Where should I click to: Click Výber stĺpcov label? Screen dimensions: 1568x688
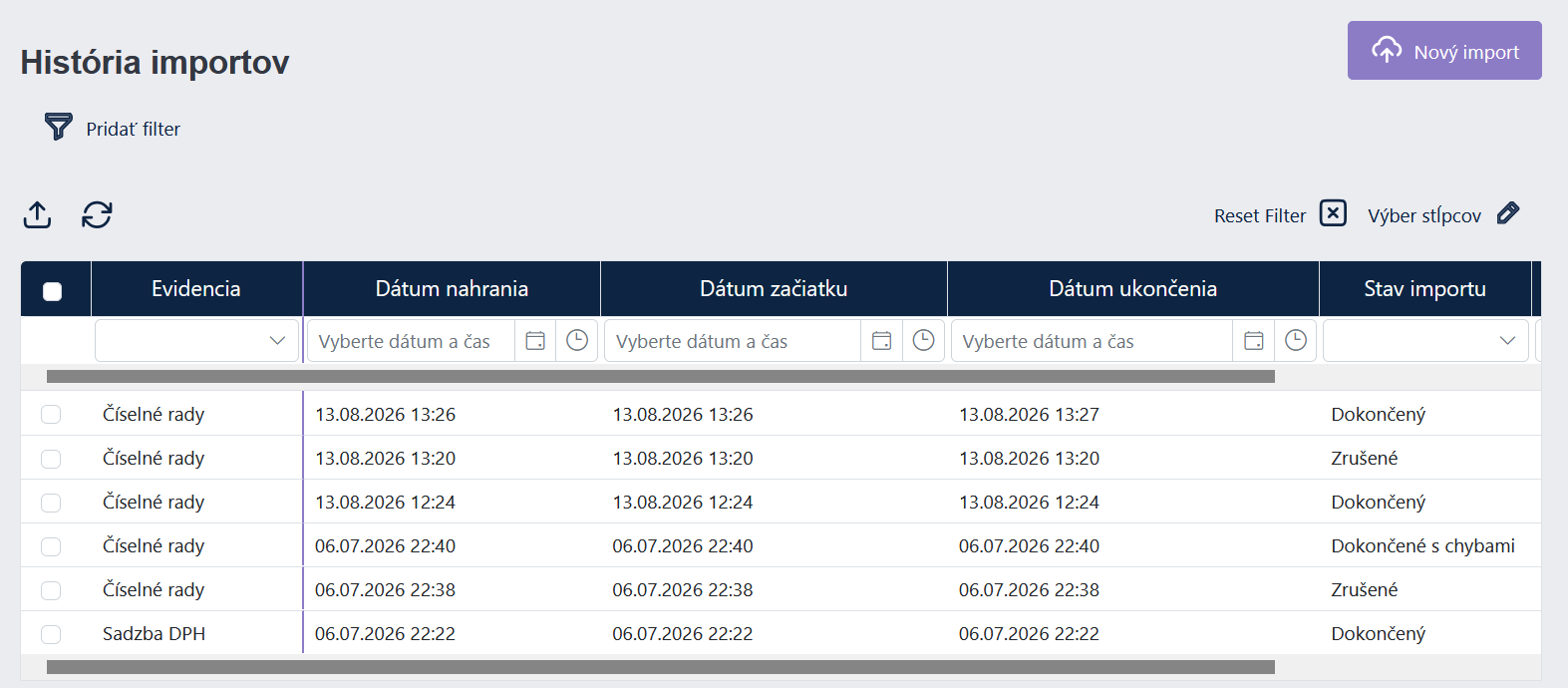(x=1424, y=215)
